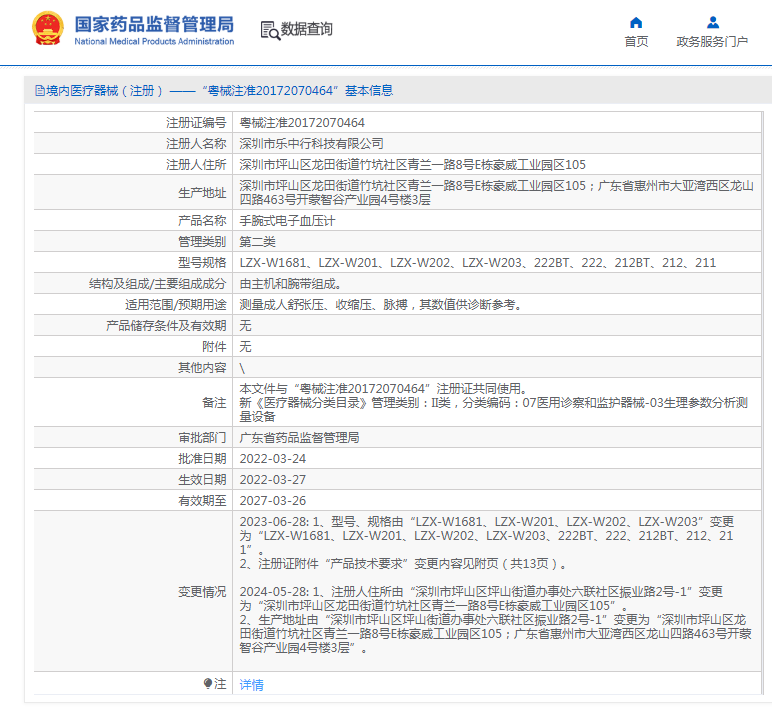
Task: Open the 政务服务门户 link text
Action: pos(712,41)
